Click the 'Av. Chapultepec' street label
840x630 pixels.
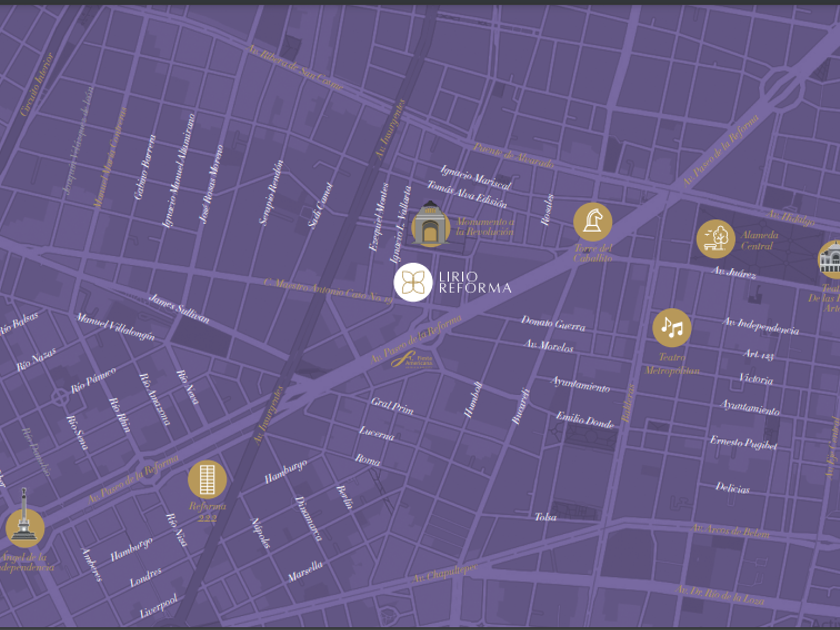point(444,573)
